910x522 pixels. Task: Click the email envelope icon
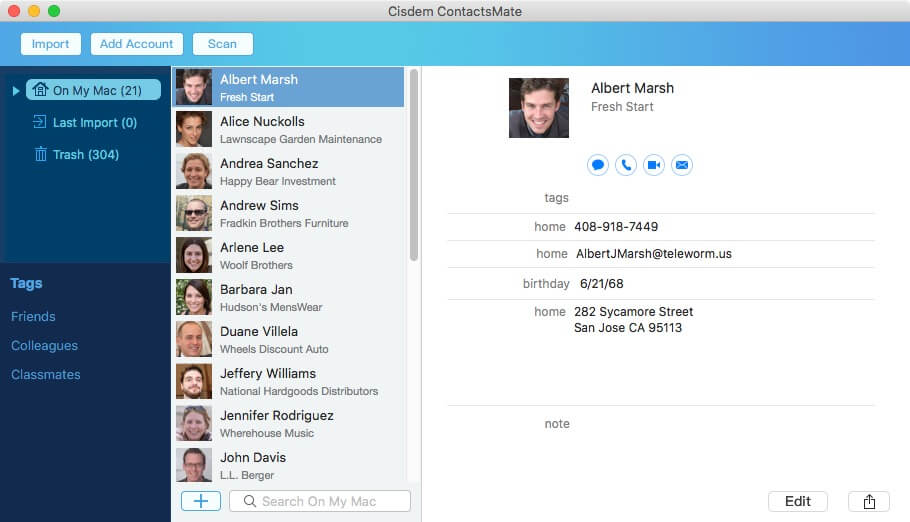(x=682, y=165)
